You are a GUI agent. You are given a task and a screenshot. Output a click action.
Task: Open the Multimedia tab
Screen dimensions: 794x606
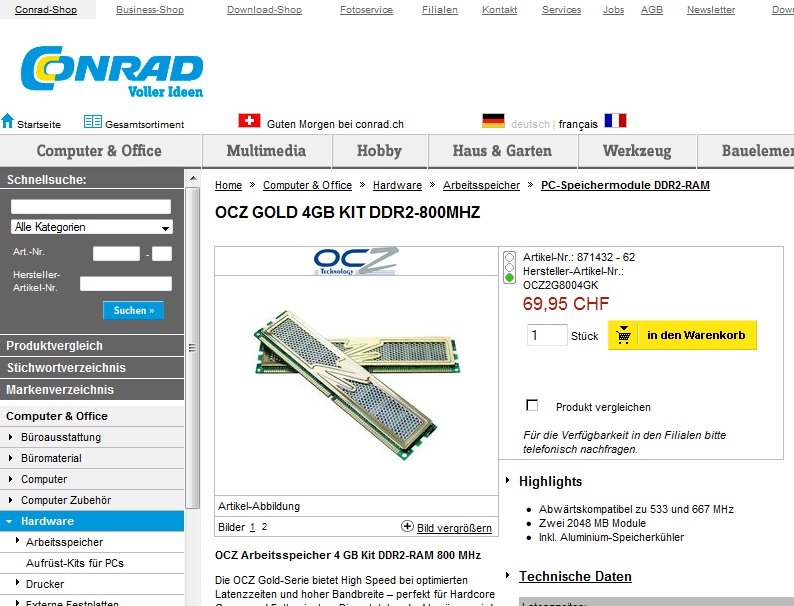tap(267, 151)
